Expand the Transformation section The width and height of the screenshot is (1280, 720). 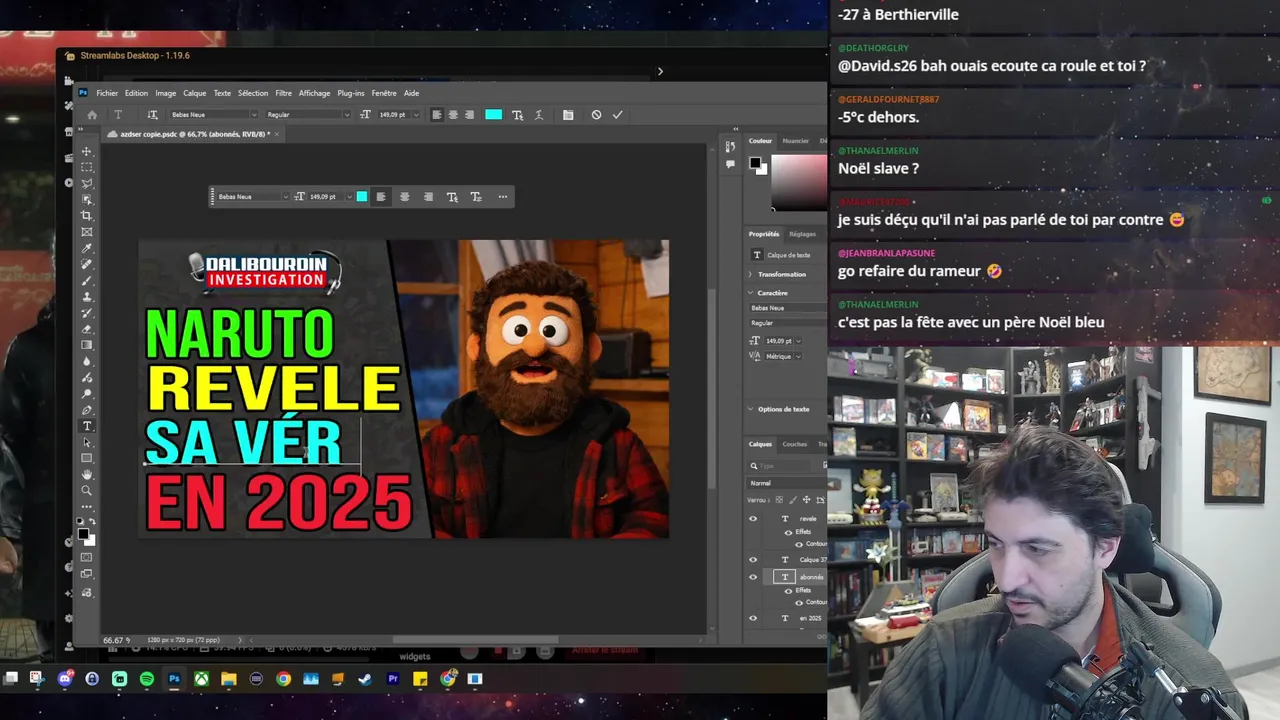click(752, 274)
